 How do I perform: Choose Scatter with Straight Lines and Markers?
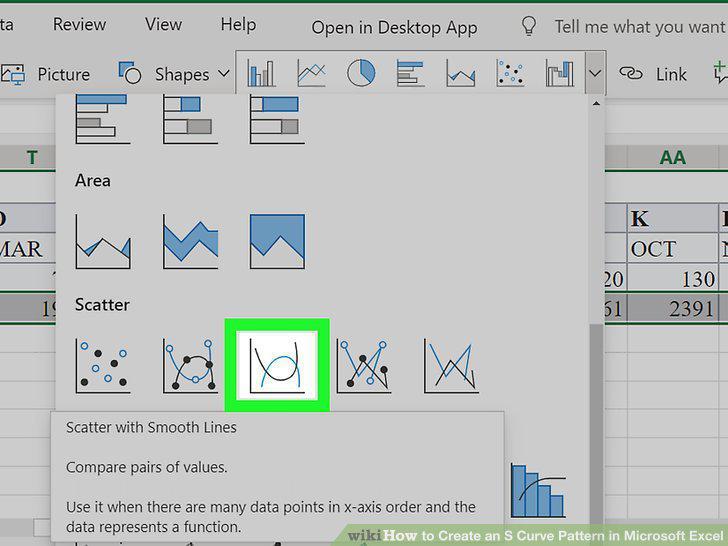click(x=364, y=366)
